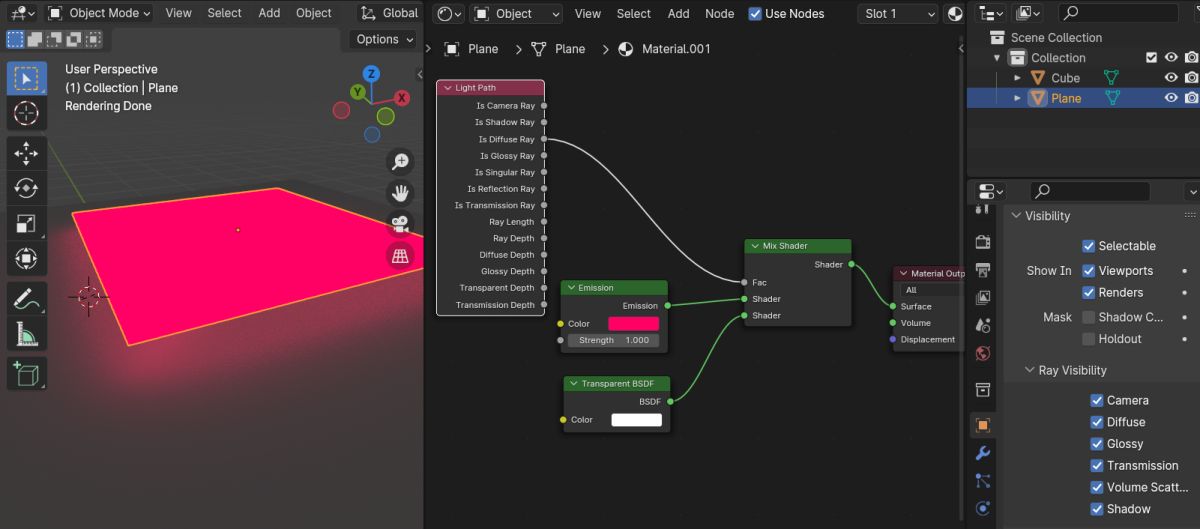Click the Emission node color swatch

point(634,324)
